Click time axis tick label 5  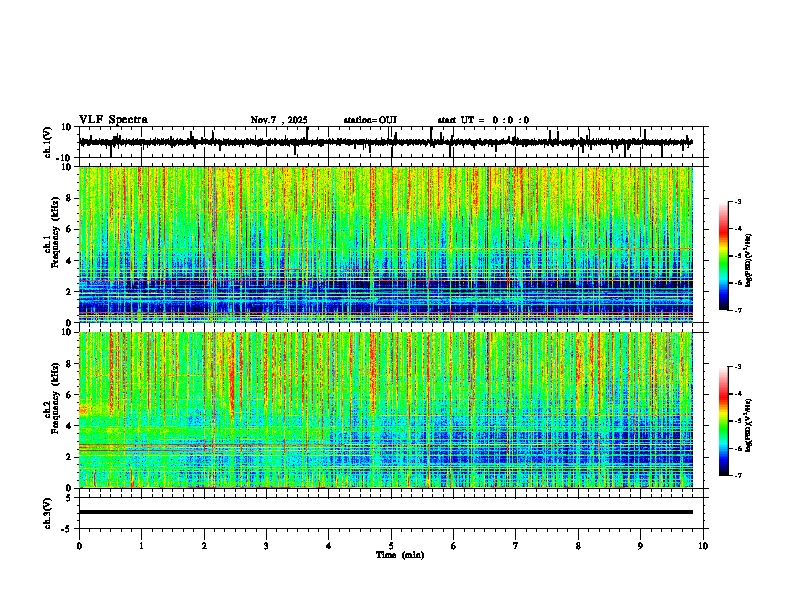tap(391, 546)
